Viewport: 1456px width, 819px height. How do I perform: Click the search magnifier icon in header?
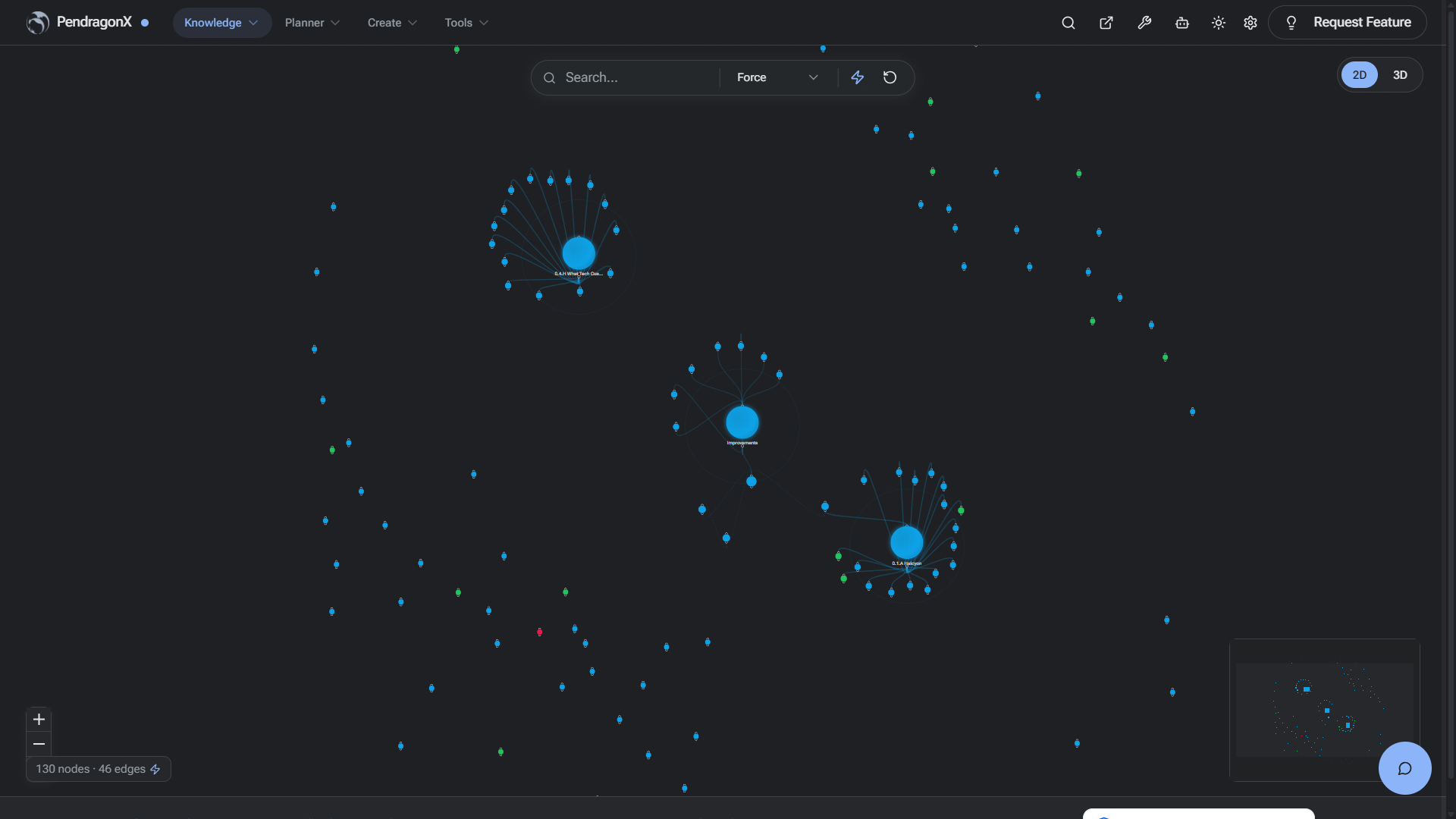tap(1068, 23)
